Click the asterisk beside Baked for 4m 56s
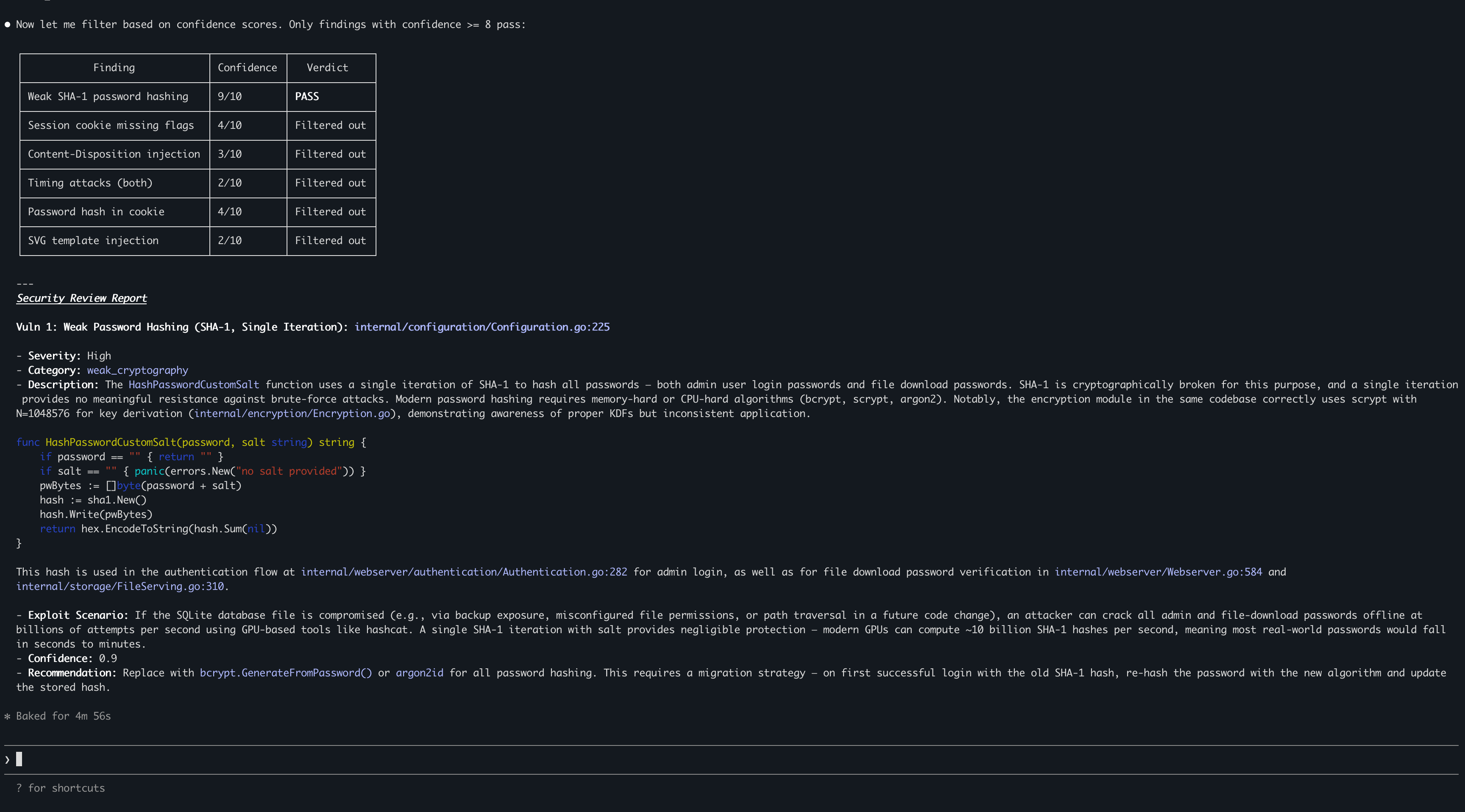1465x812 pixels. [x=7, y=717]
